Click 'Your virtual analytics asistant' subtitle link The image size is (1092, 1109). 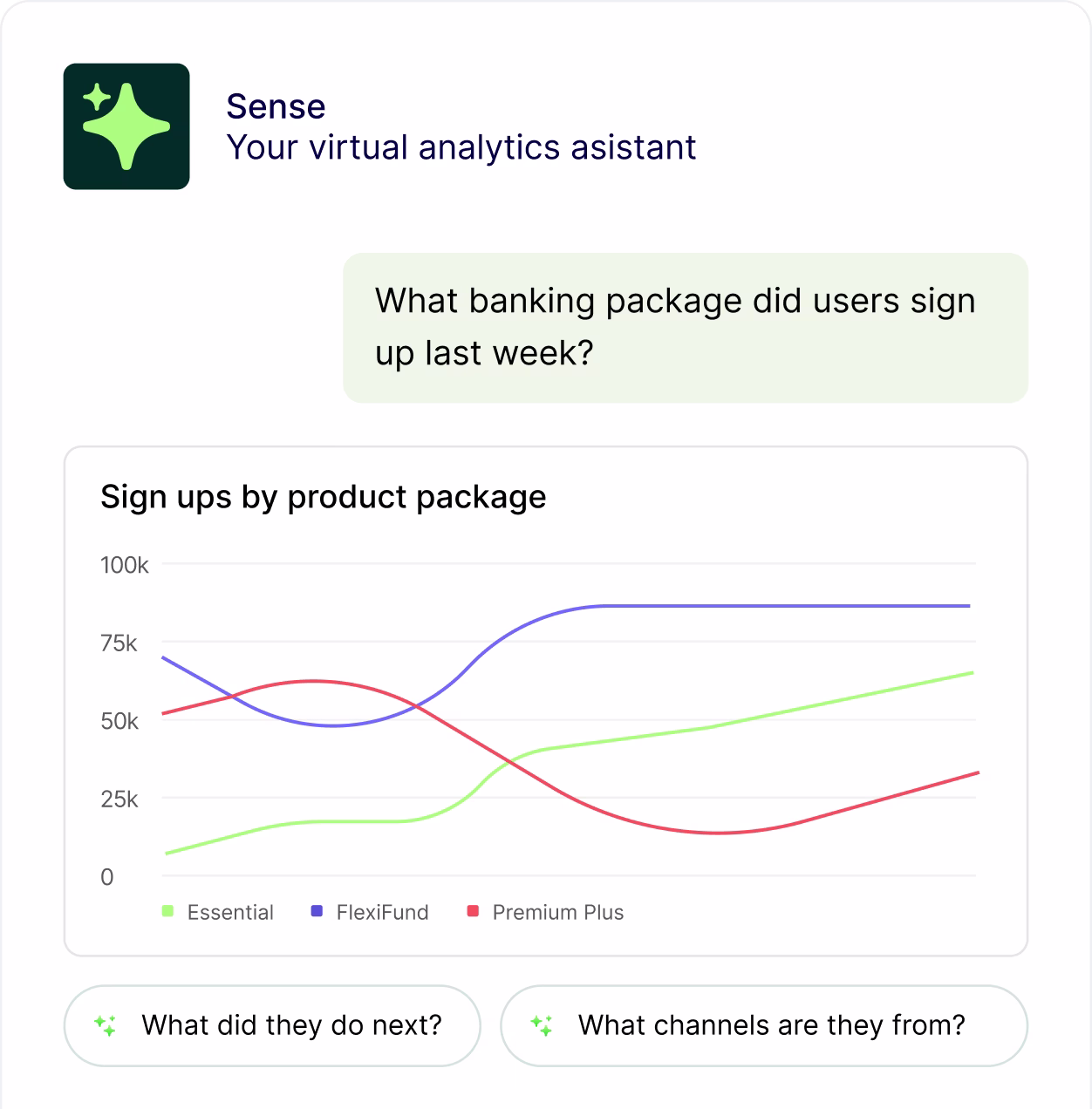tap(461, 147)
